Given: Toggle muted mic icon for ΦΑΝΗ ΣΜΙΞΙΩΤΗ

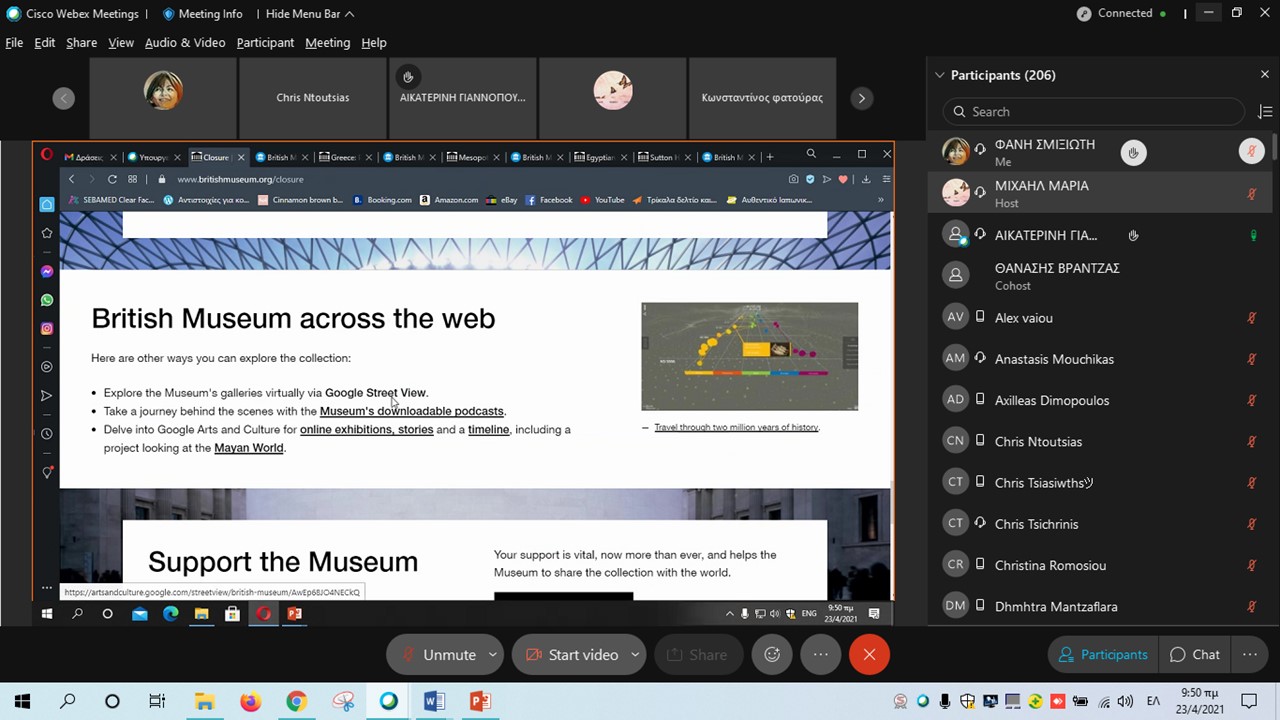Looking at the screenshot, I should coord(1252,152).
